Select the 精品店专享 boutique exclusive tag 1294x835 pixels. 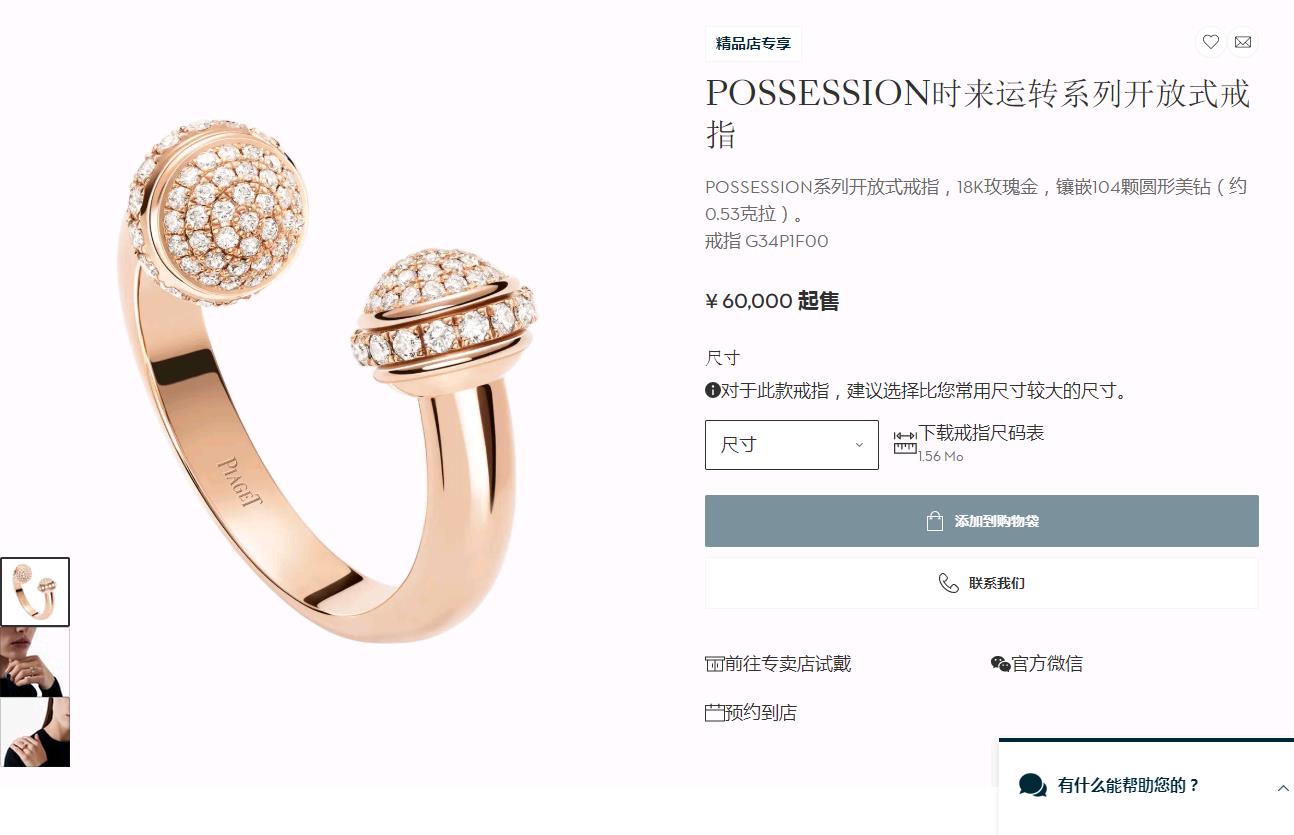[x=753, y=43]
